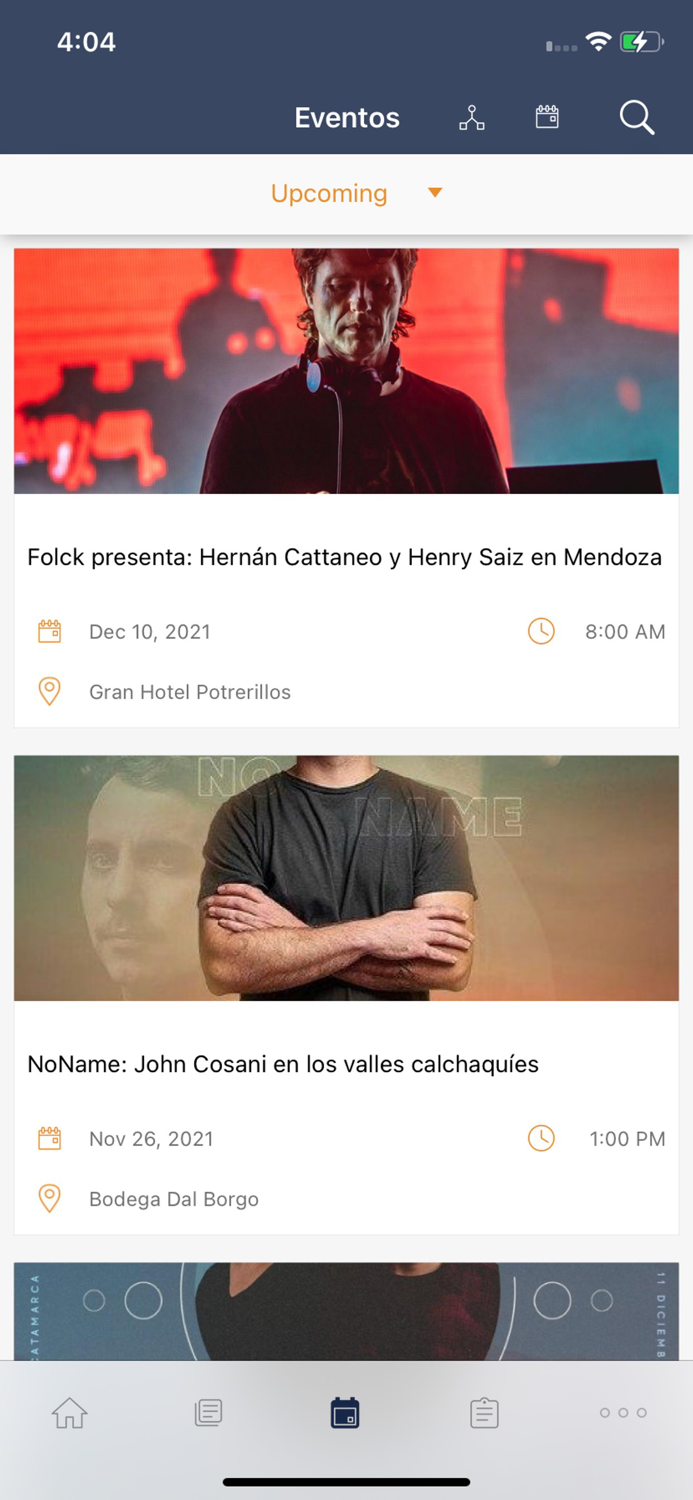Viewport: 693px width, 1500px height.
Task: Open the search magnifier icon
Action: point(636,118)
